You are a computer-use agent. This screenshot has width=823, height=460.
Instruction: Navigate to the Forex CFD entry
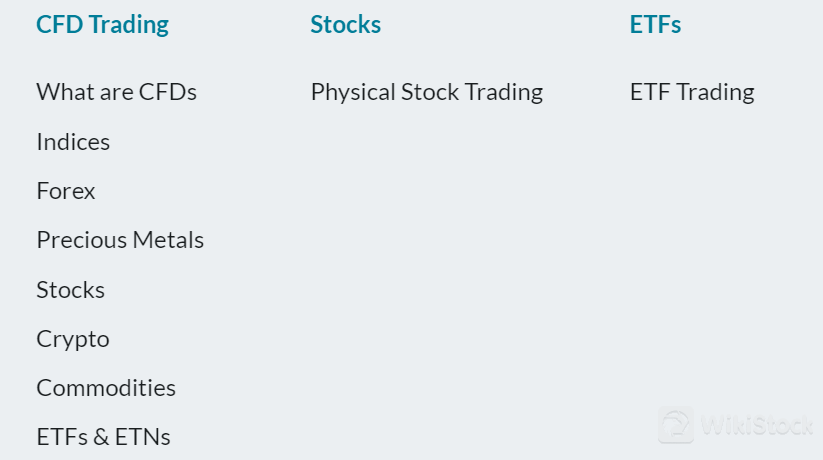tap(66, 191)
